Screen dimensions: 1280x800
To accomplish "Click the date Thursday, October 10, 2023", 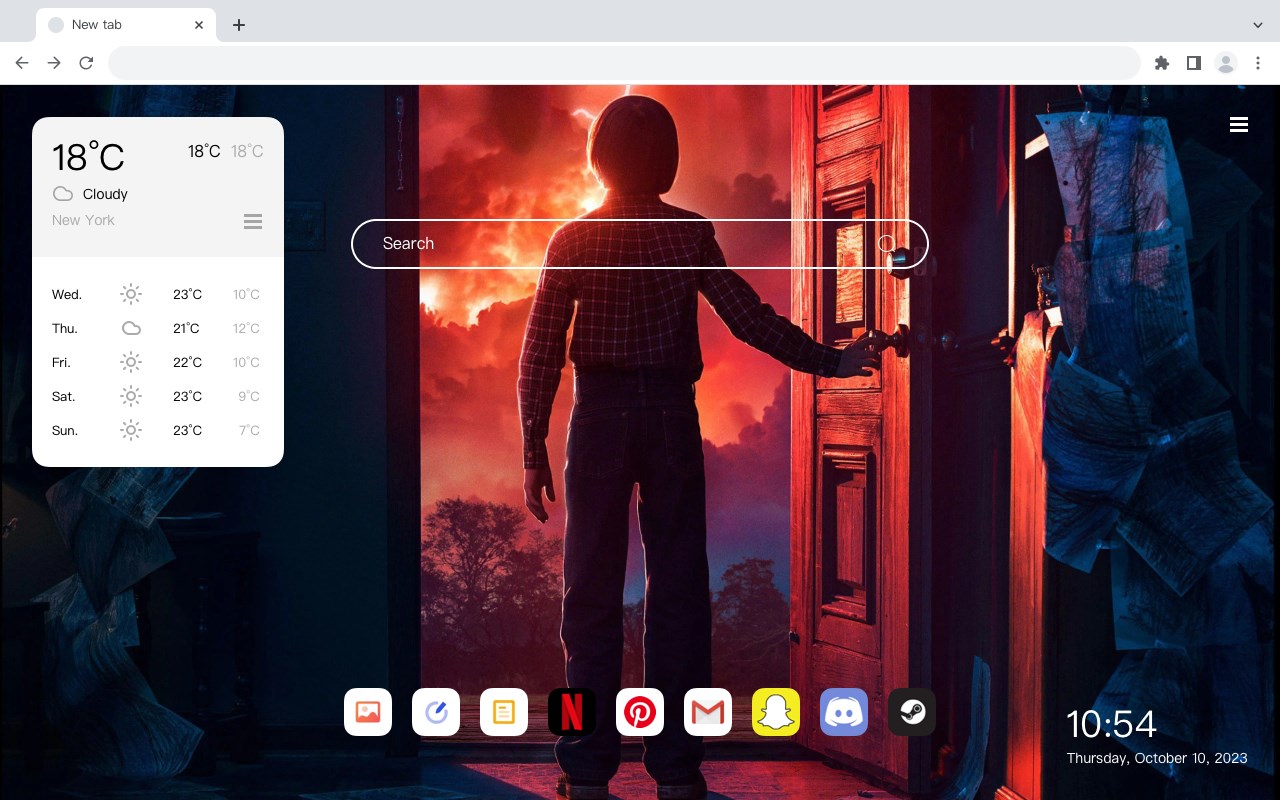I will 1157,758.
